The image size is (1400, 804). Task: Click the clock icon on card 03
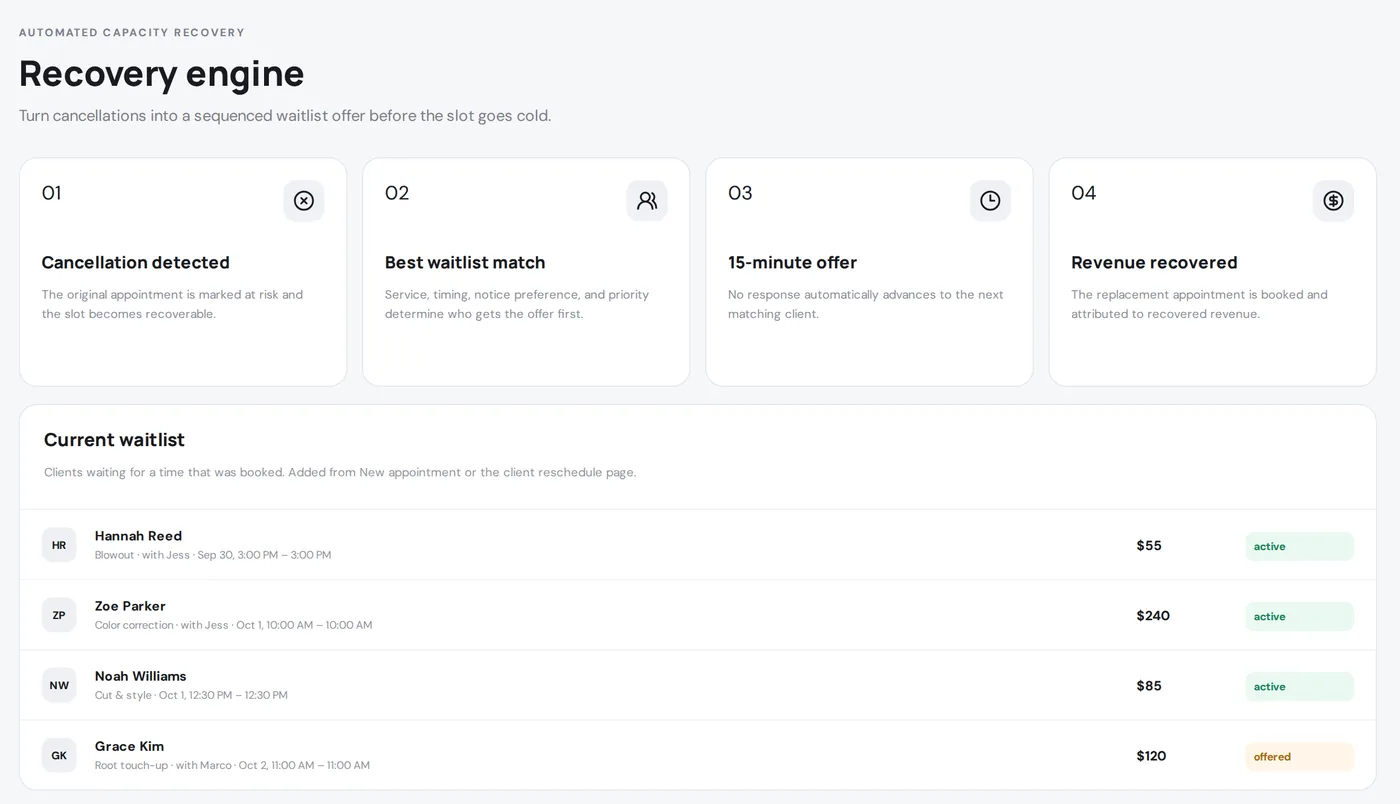pyautogui.click(x=990, y=201)
